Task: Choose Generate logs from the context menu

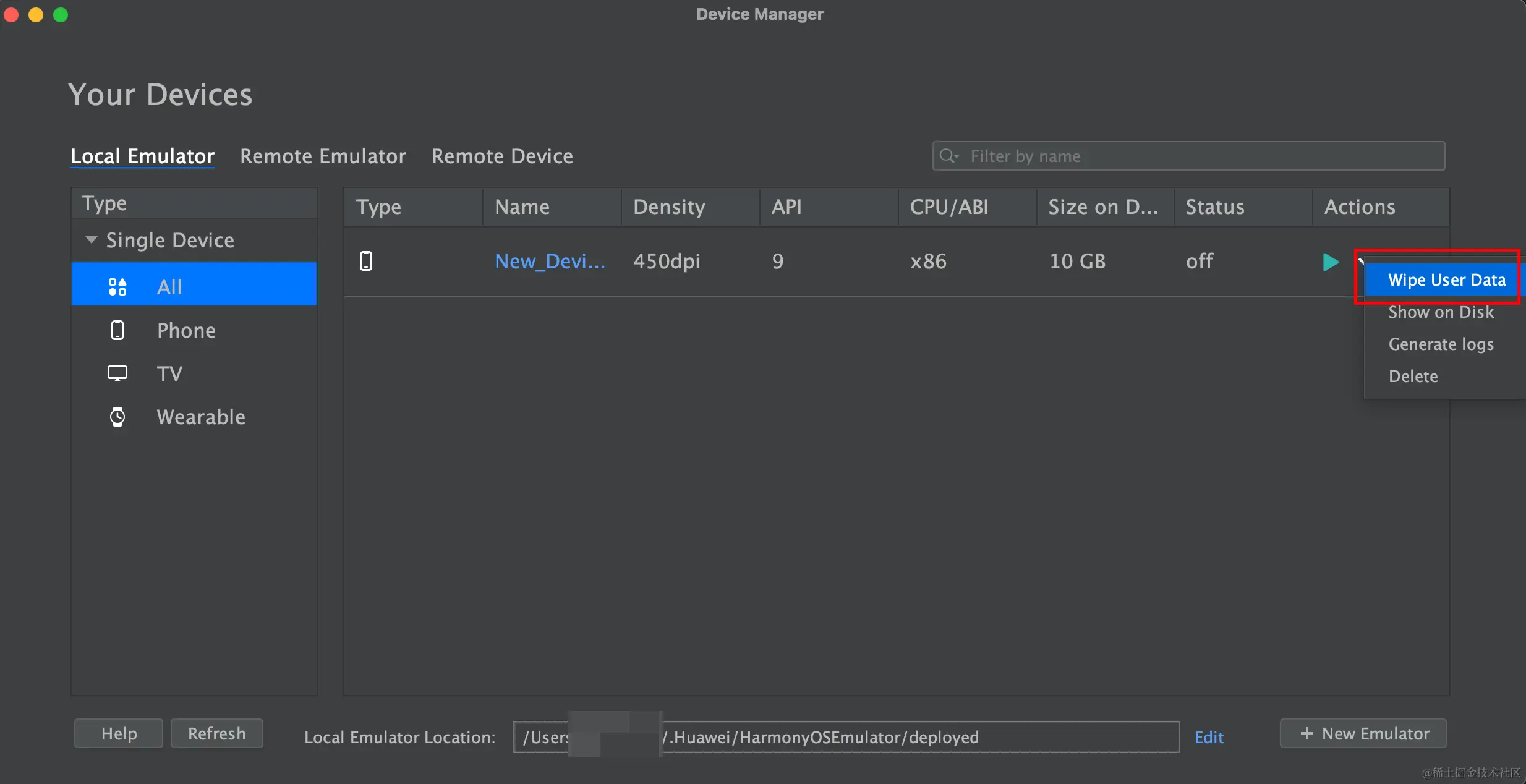Action: pos(1441,344)
